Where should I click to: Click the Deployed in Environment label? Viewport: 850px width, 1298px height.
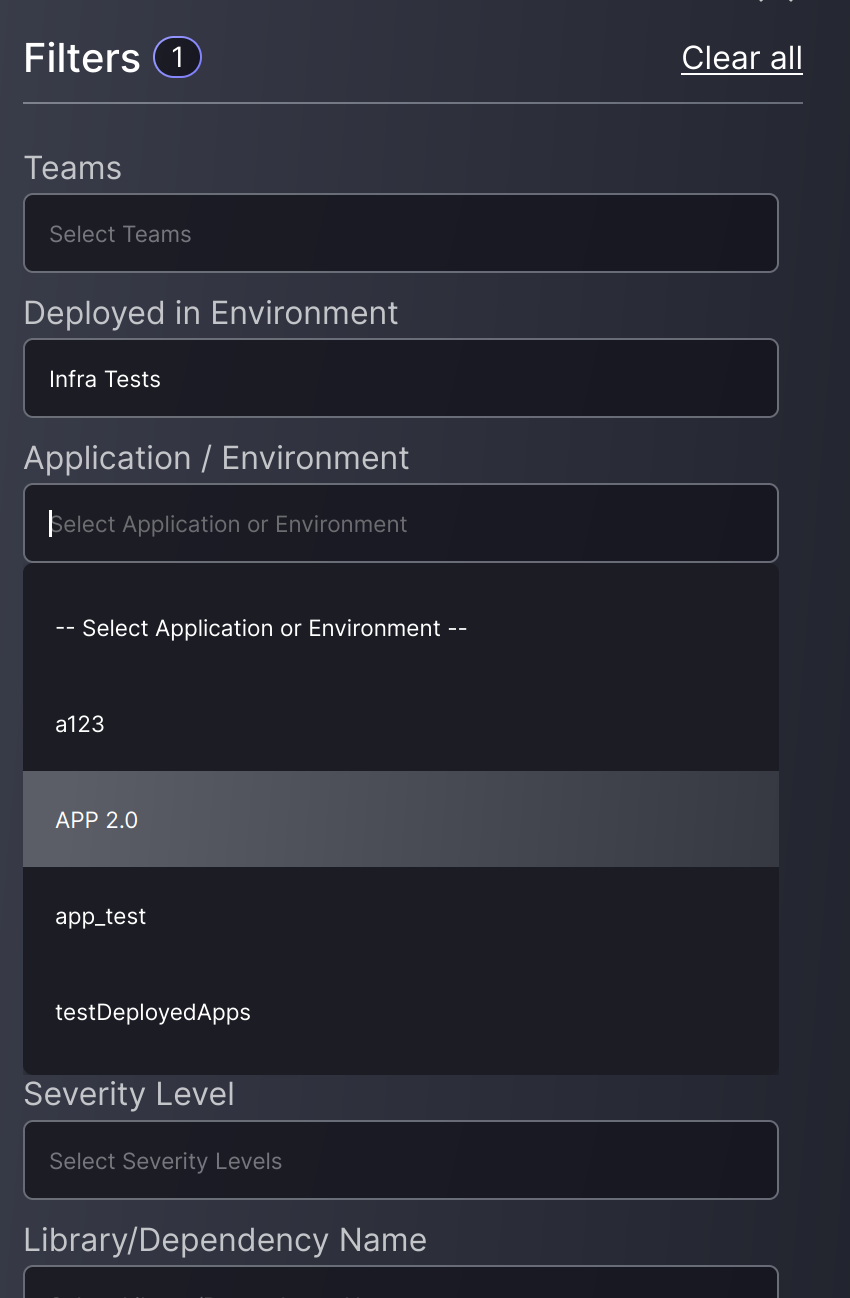[x=211, y=313]
